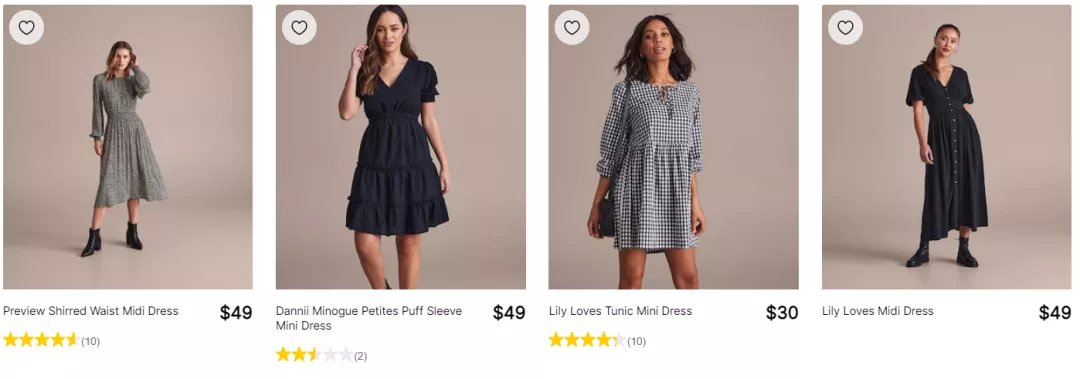View the gingham tunic mini dress image
This screenshot has height=379, width=1080.
coord(674,147)
